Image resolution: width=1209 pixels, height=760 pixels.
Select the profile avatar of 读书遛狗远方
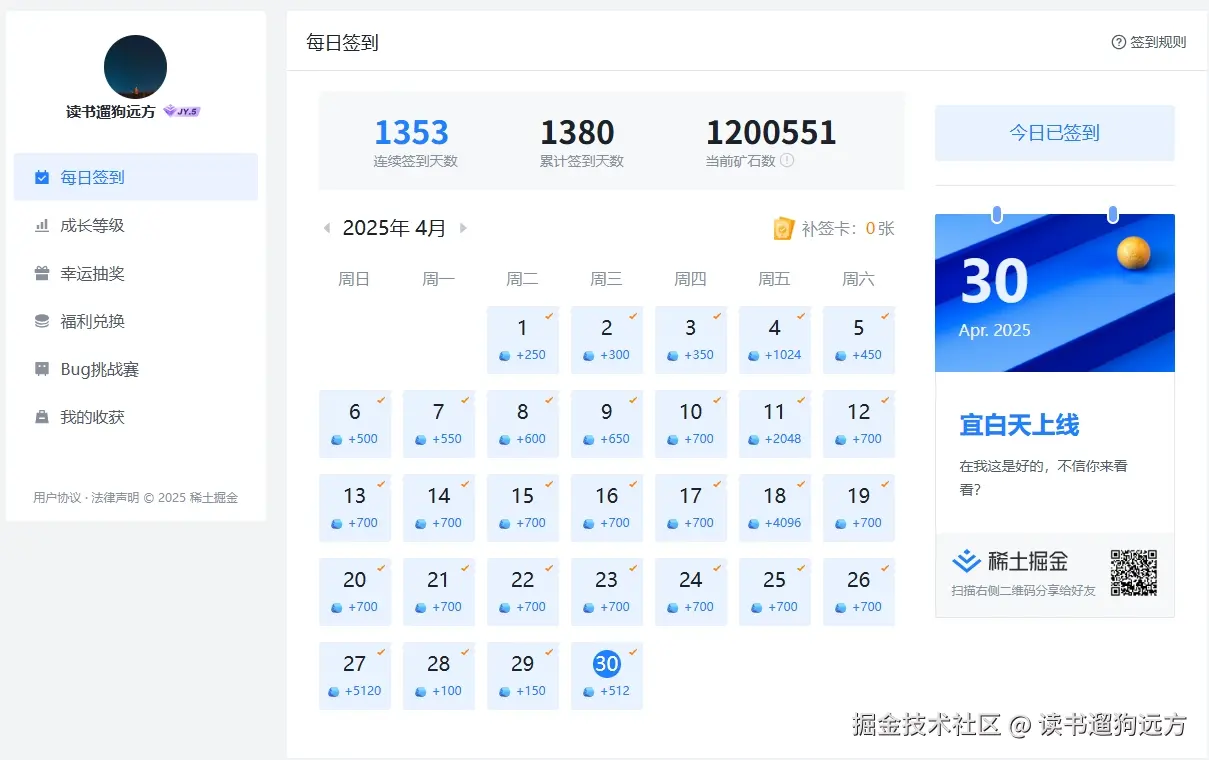(135, 67)
